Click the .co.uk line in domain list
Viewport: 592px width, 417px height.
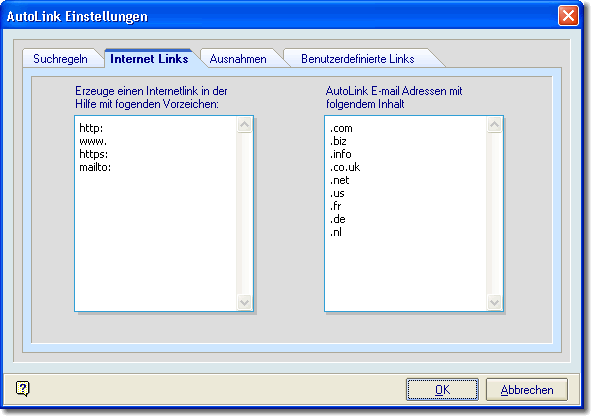[x=345, y=167]
